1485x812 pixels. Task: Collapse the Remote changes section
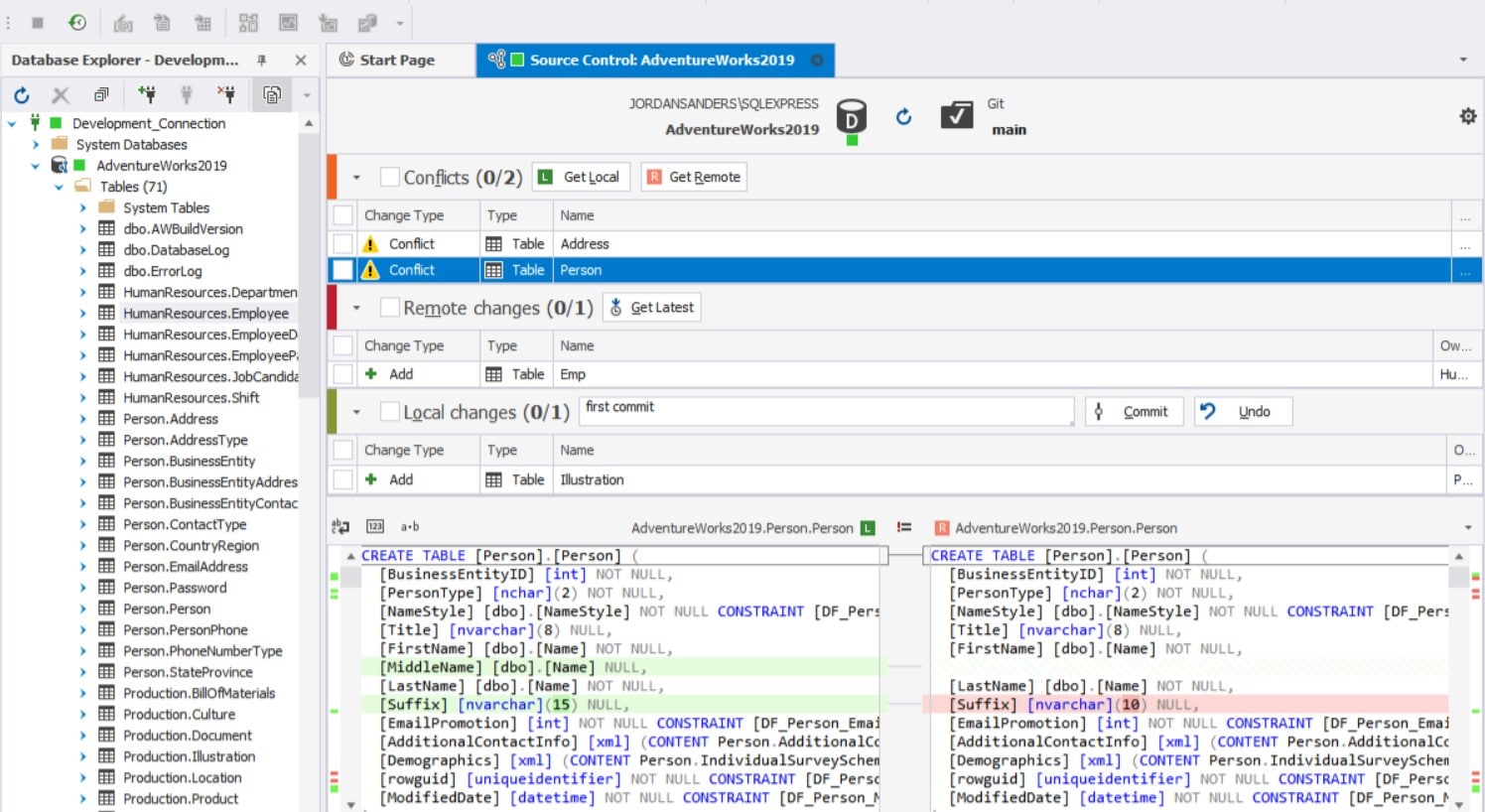(356, 308)
